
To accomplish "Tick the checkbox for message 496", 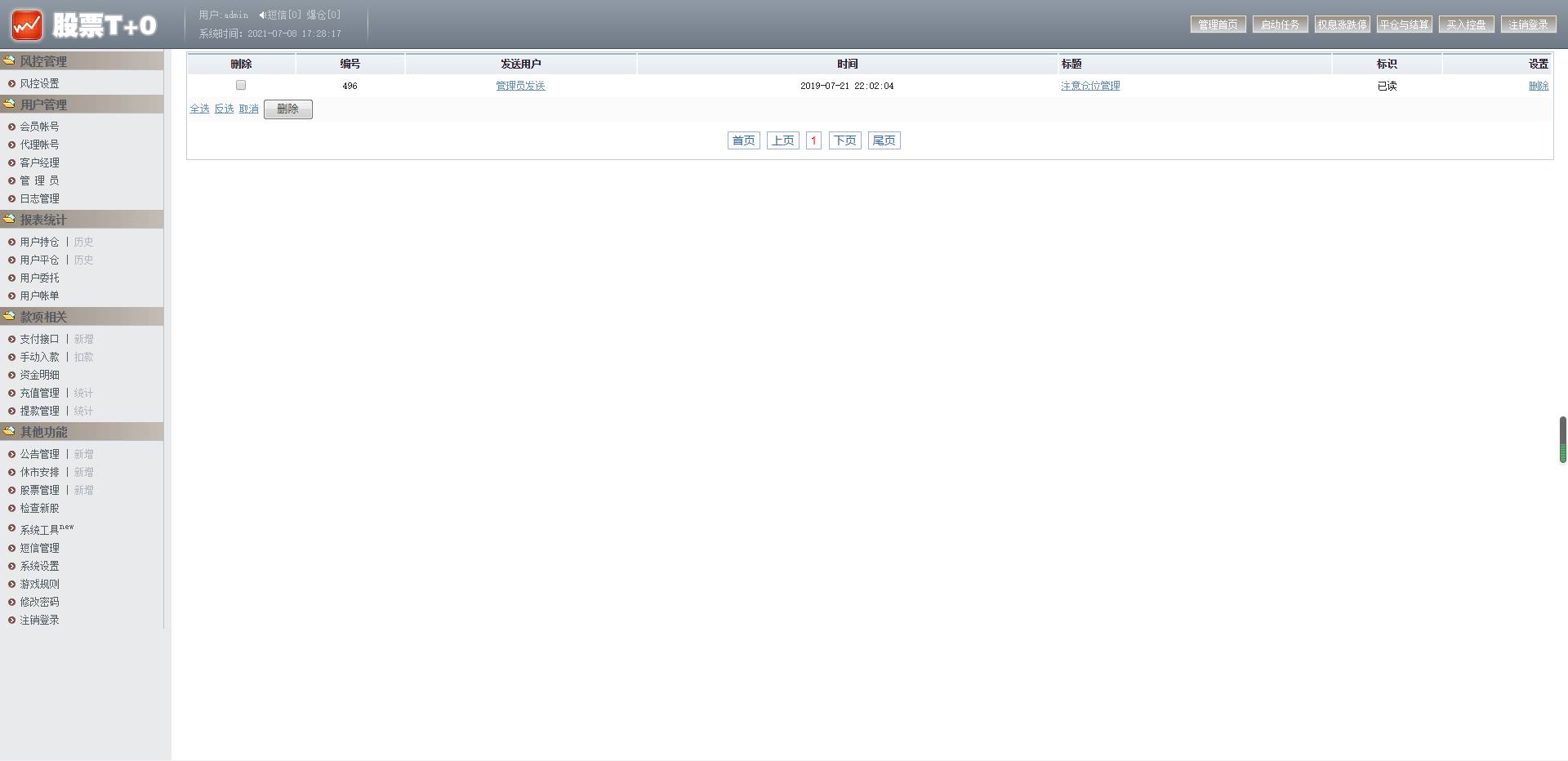I will [241, 85].
